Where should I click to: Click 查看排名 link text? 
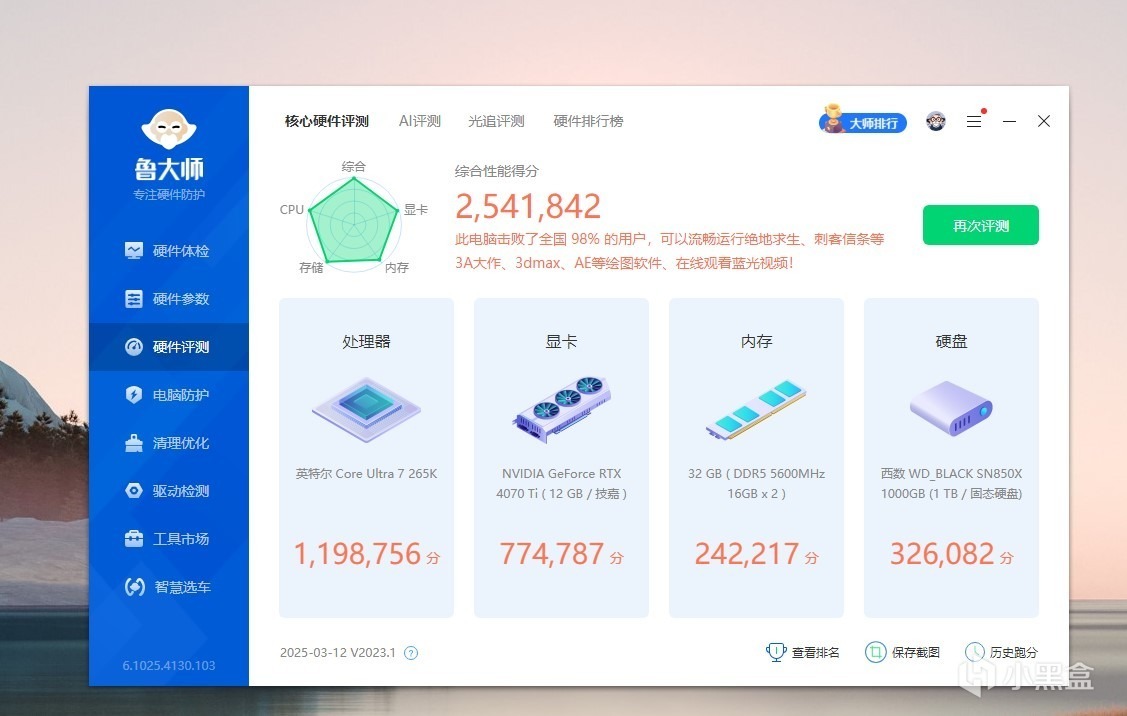coord(815,652)
